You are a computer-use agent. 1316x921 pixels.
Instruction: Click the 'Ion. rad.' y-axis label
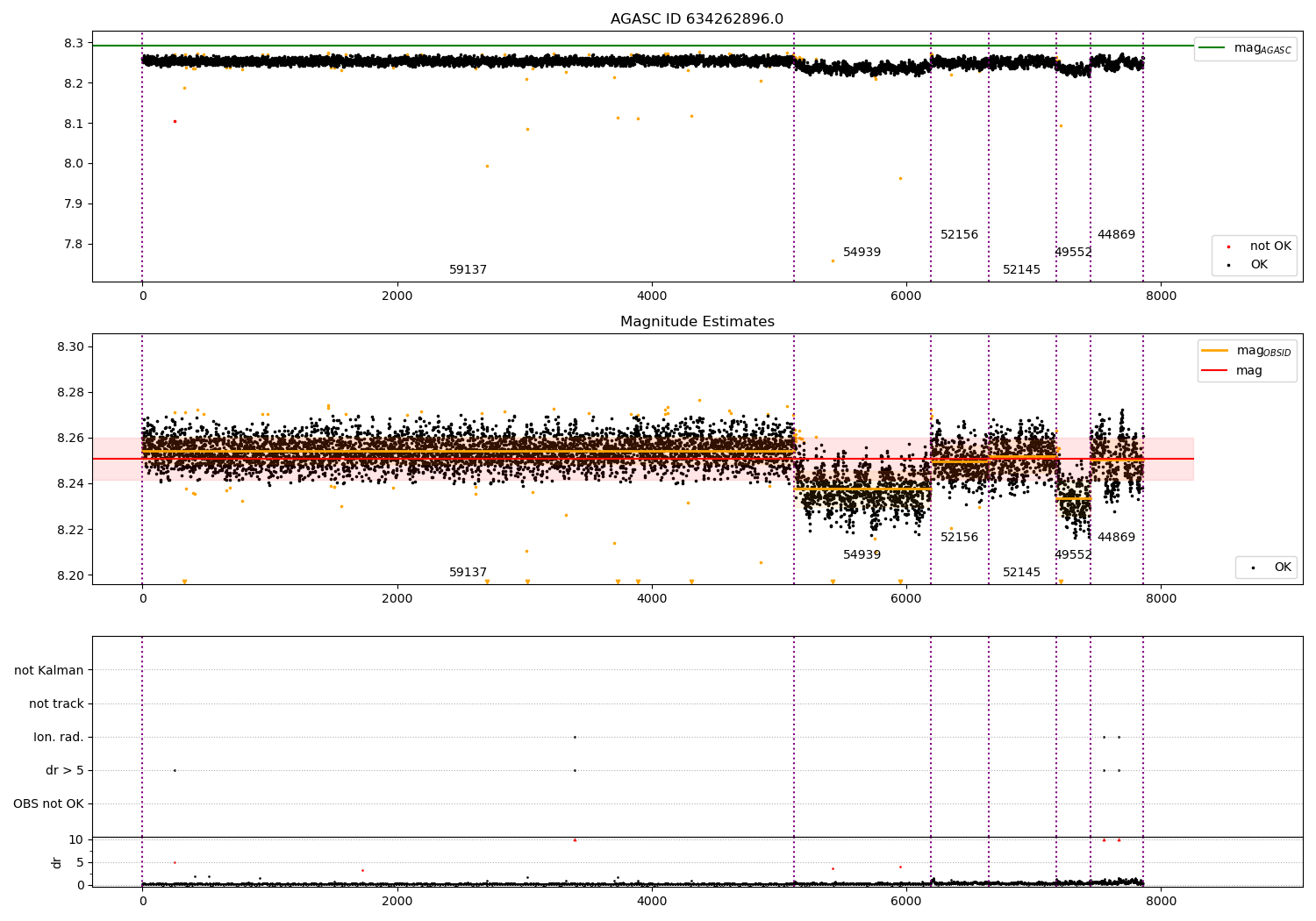[x=59, y=738]
